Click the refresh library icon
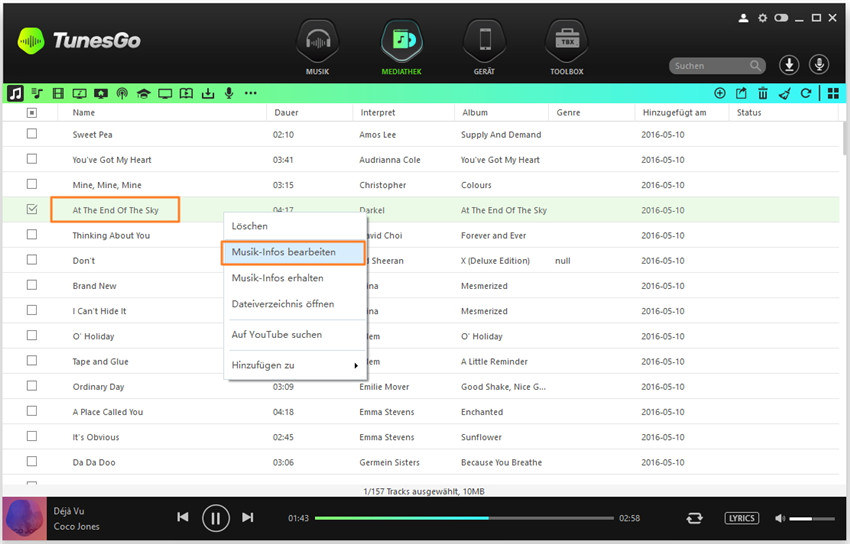The image size is (850, 544). point(806,93)
